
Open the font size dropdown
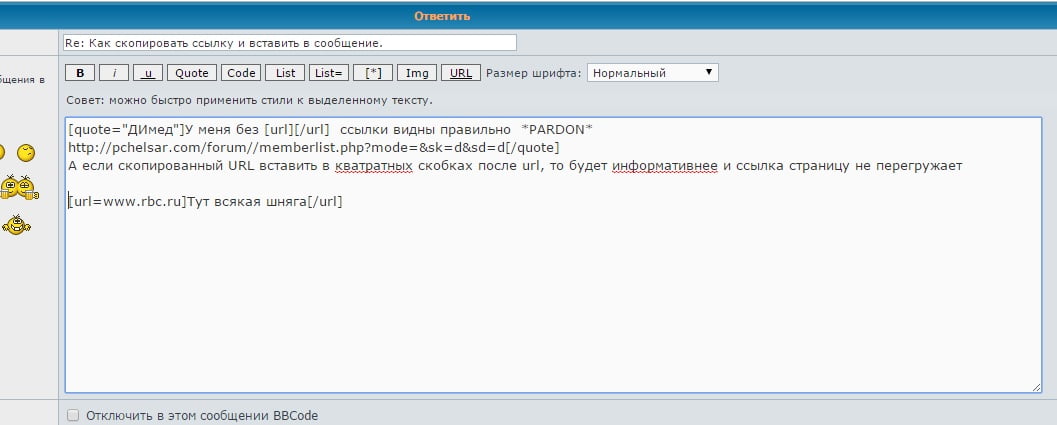pos(652,73)
